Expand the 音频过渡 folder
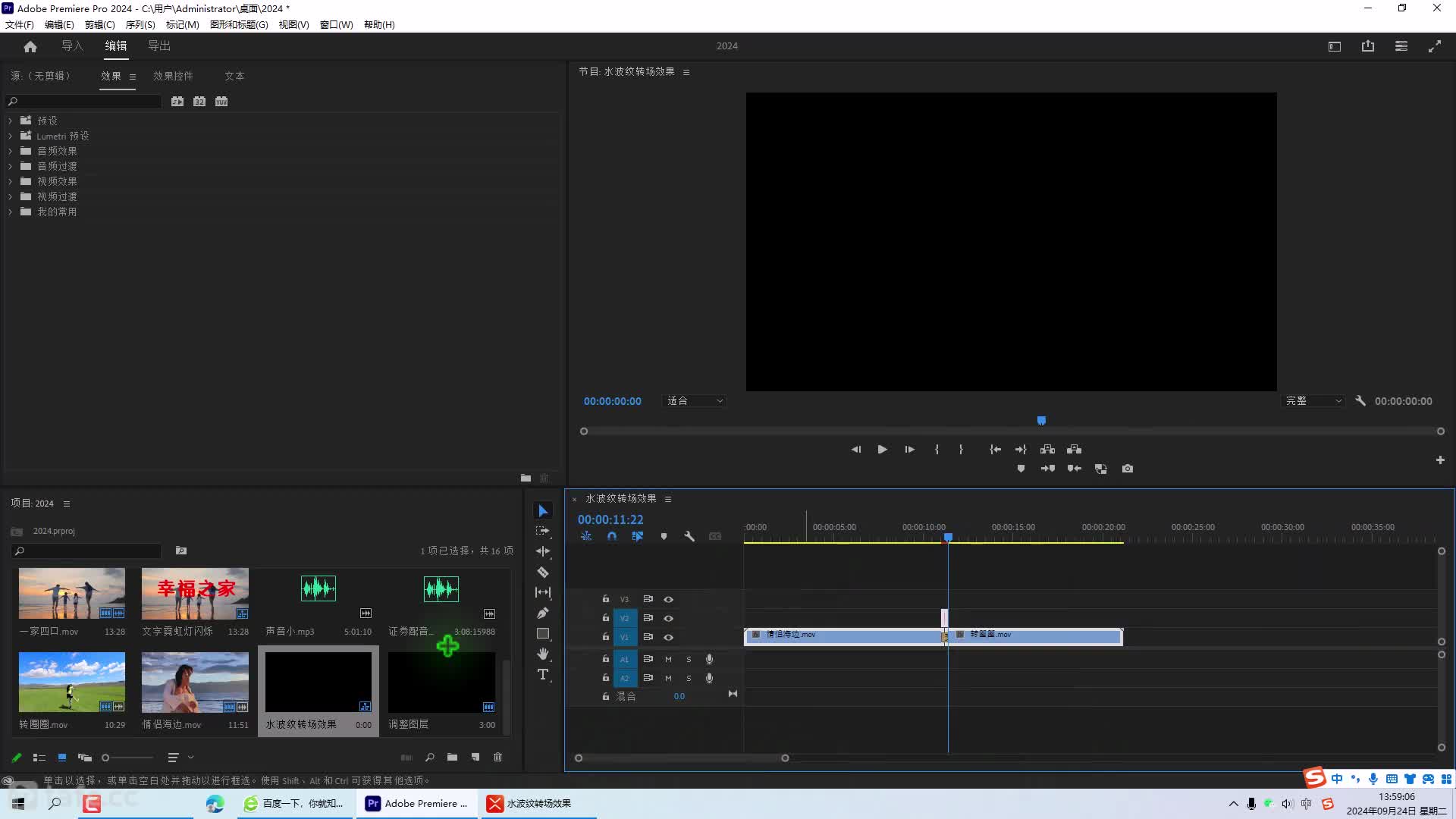Screen dimensions: 1456x819 pyautogui.click(x=10, y=166)
